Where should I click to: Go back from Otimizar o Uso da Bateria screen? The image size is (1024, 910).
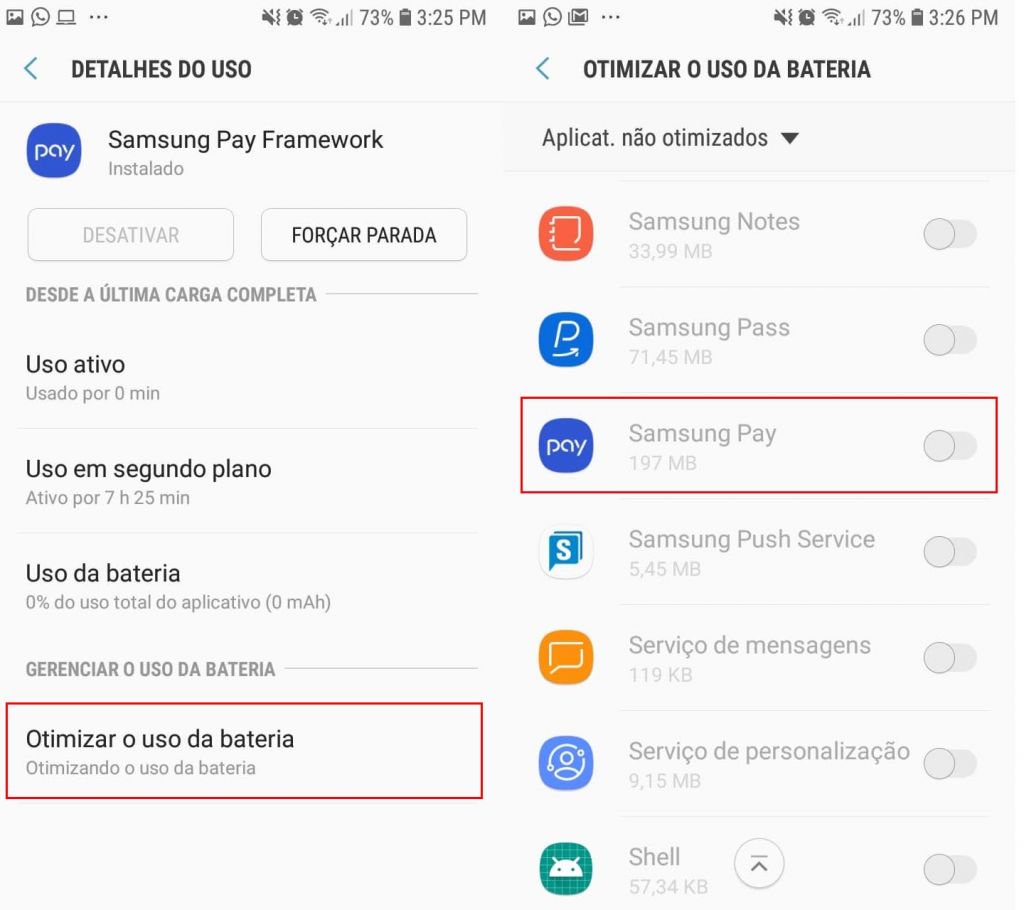(x=543, y=69)
